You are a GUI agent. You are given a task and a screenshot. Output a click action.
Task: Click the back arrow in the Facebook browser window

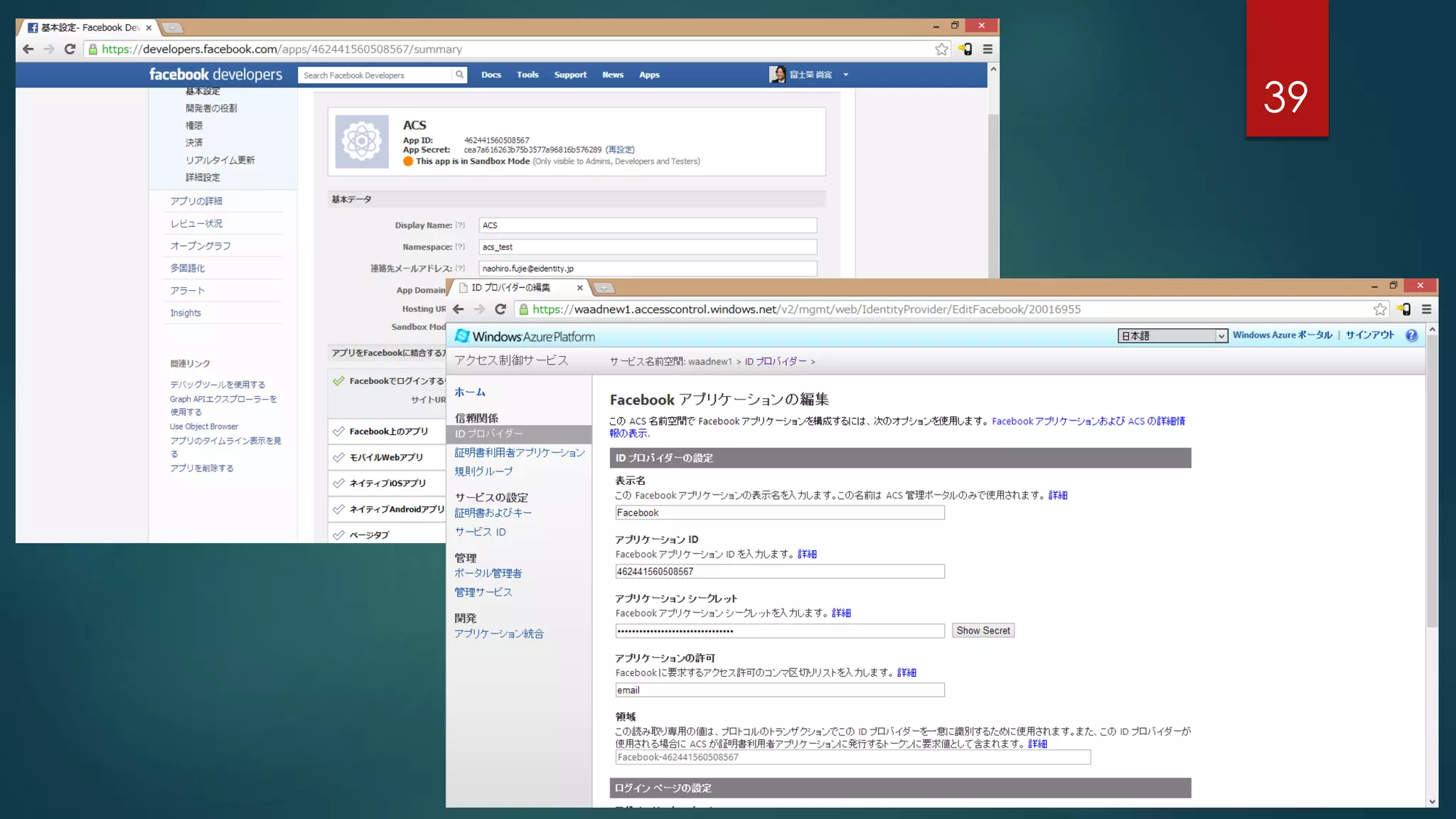pos(28,49)
